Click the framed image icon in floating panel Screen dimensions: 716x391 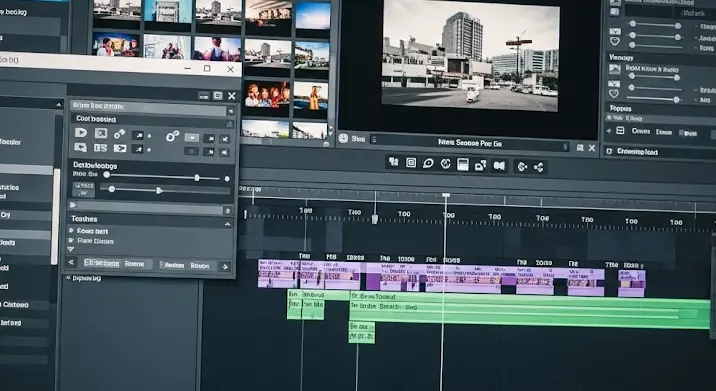click(101, 133)
